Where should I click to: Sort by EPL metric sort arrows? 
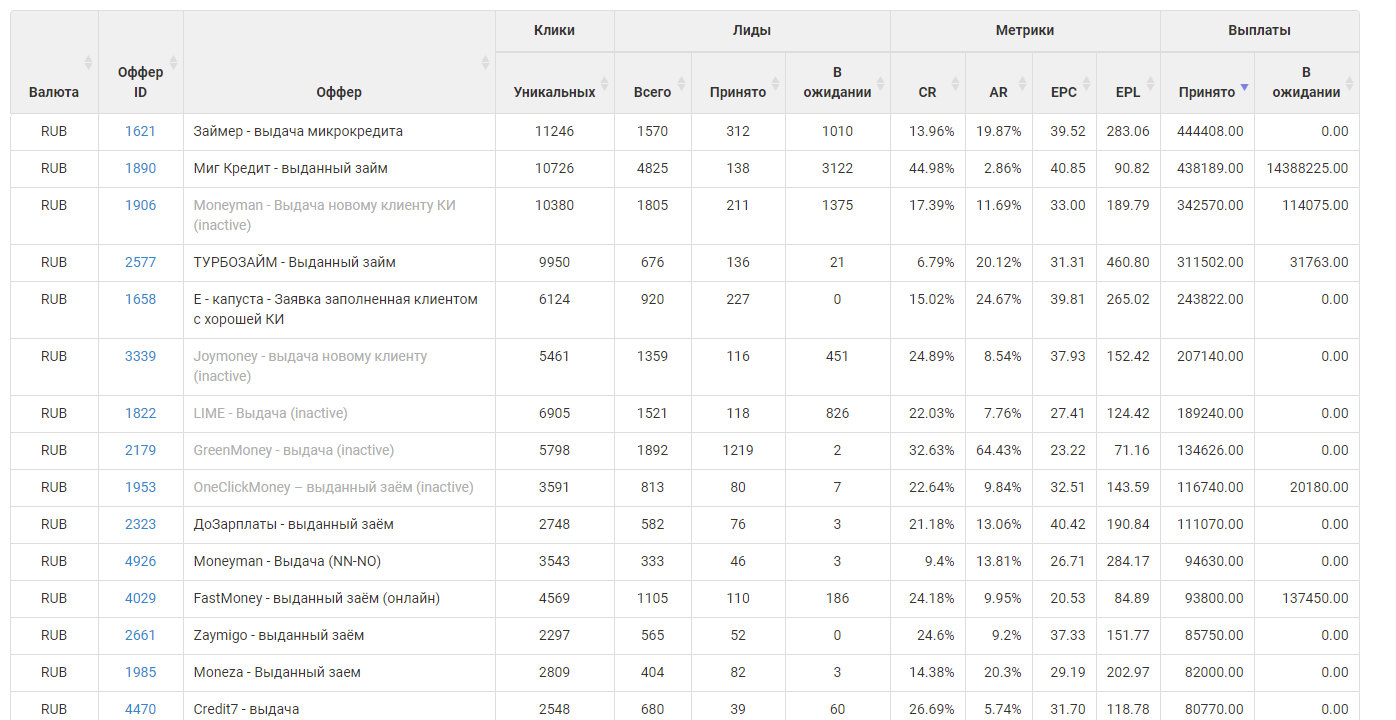pos(1151,83)
